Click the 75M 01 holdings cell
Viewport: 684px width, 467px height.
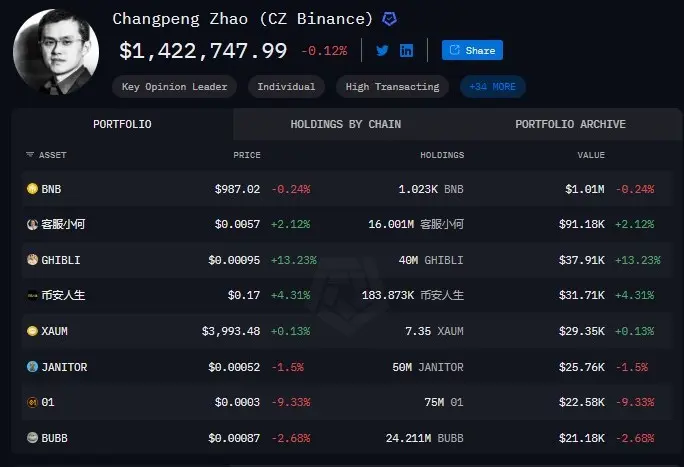[444, 402]
